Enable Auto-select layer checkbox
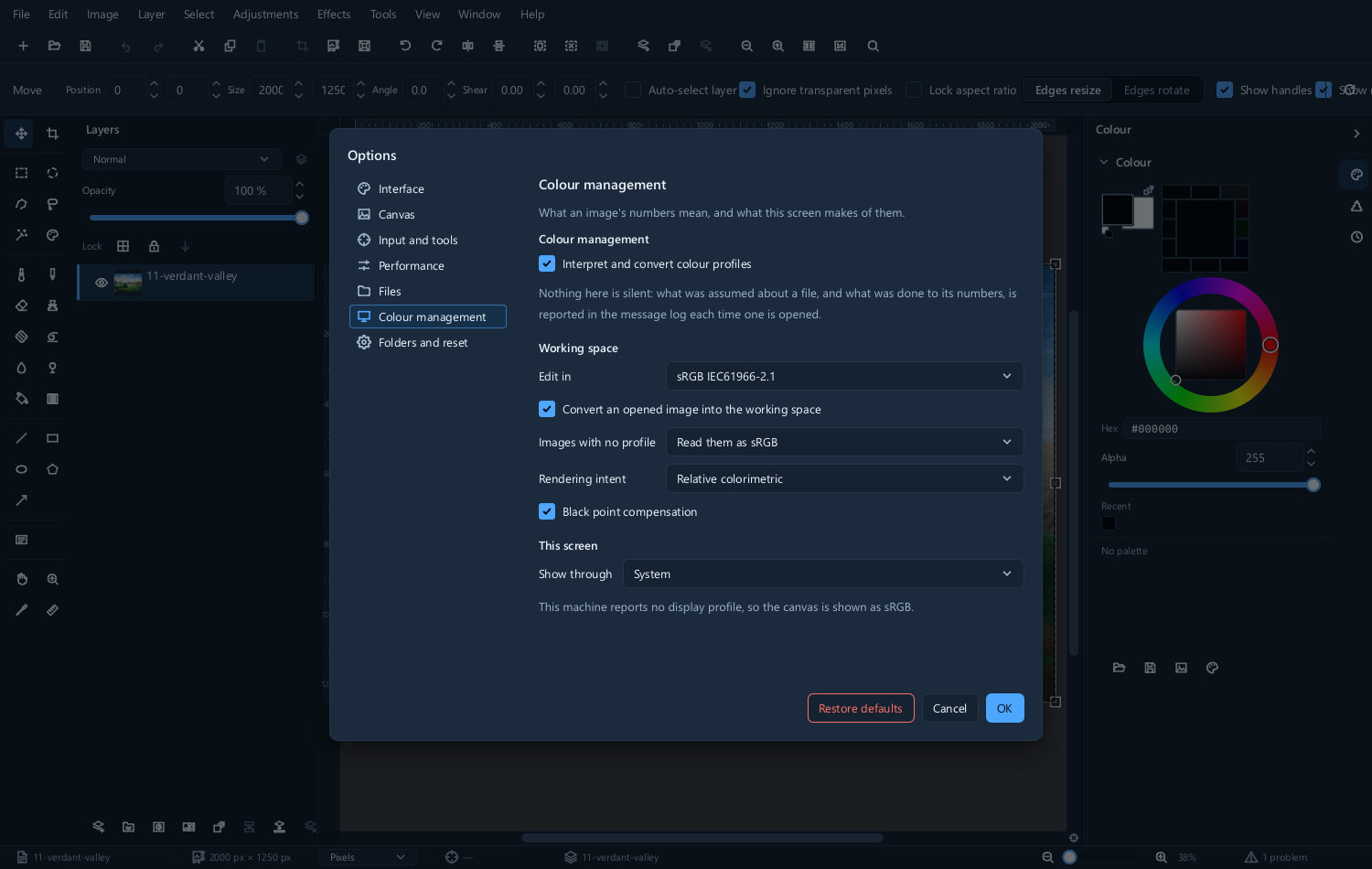 (633, 90)
